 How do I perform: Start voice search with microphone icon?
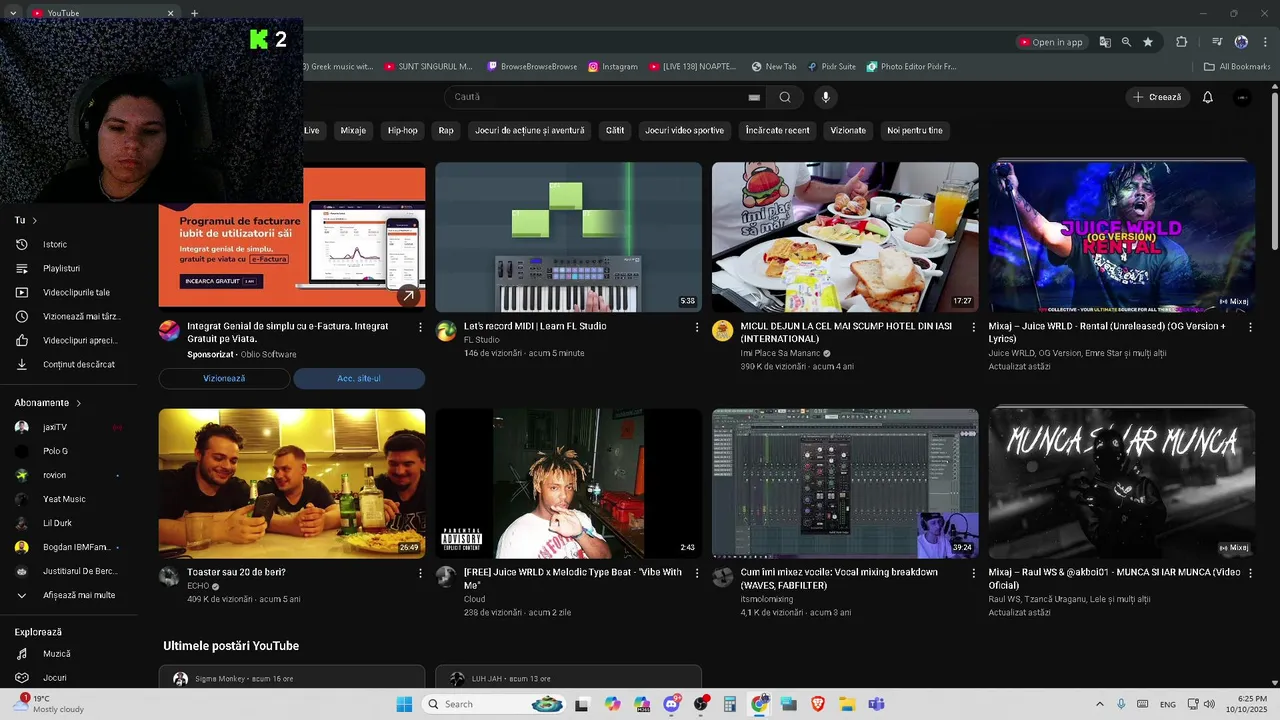point(825,97)
